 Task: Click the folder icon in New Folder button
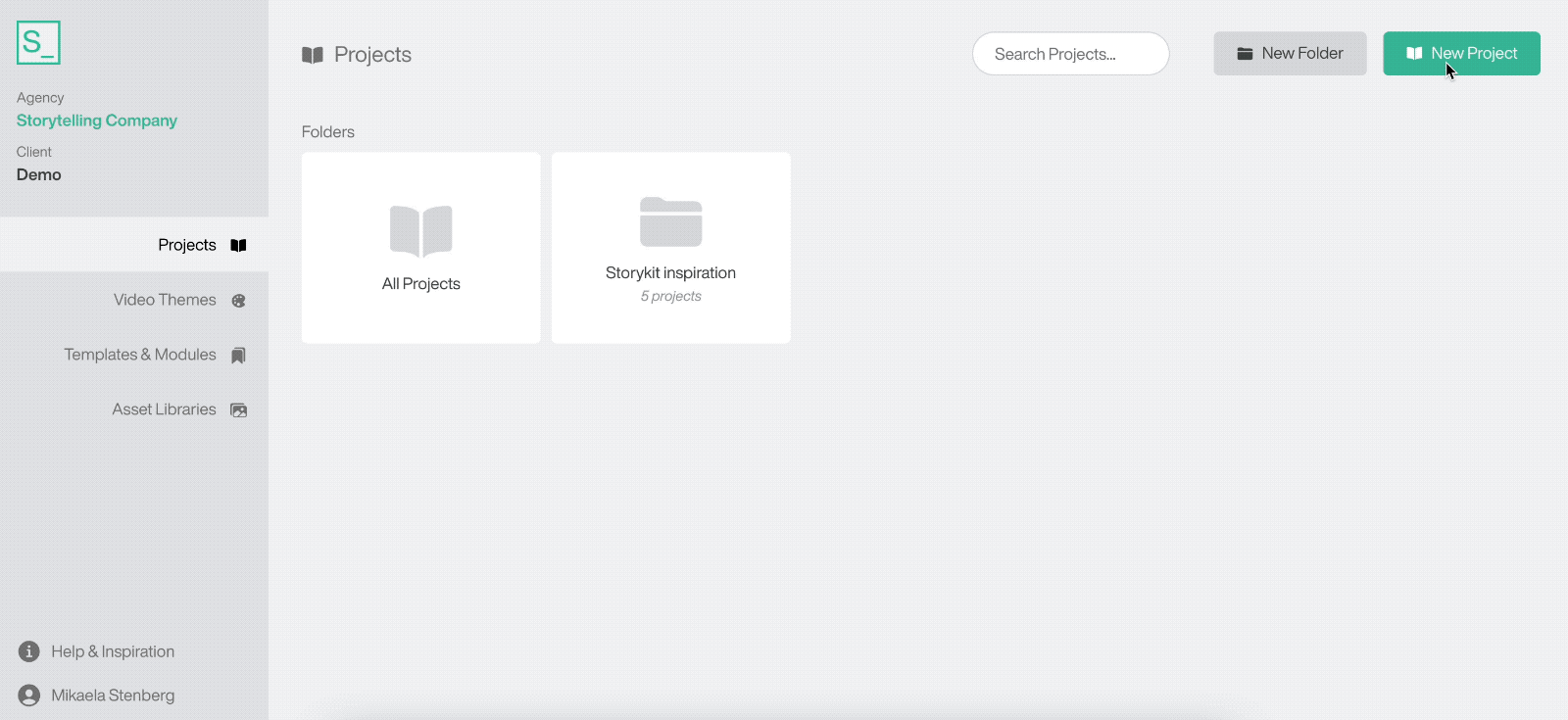[1245, 54]
